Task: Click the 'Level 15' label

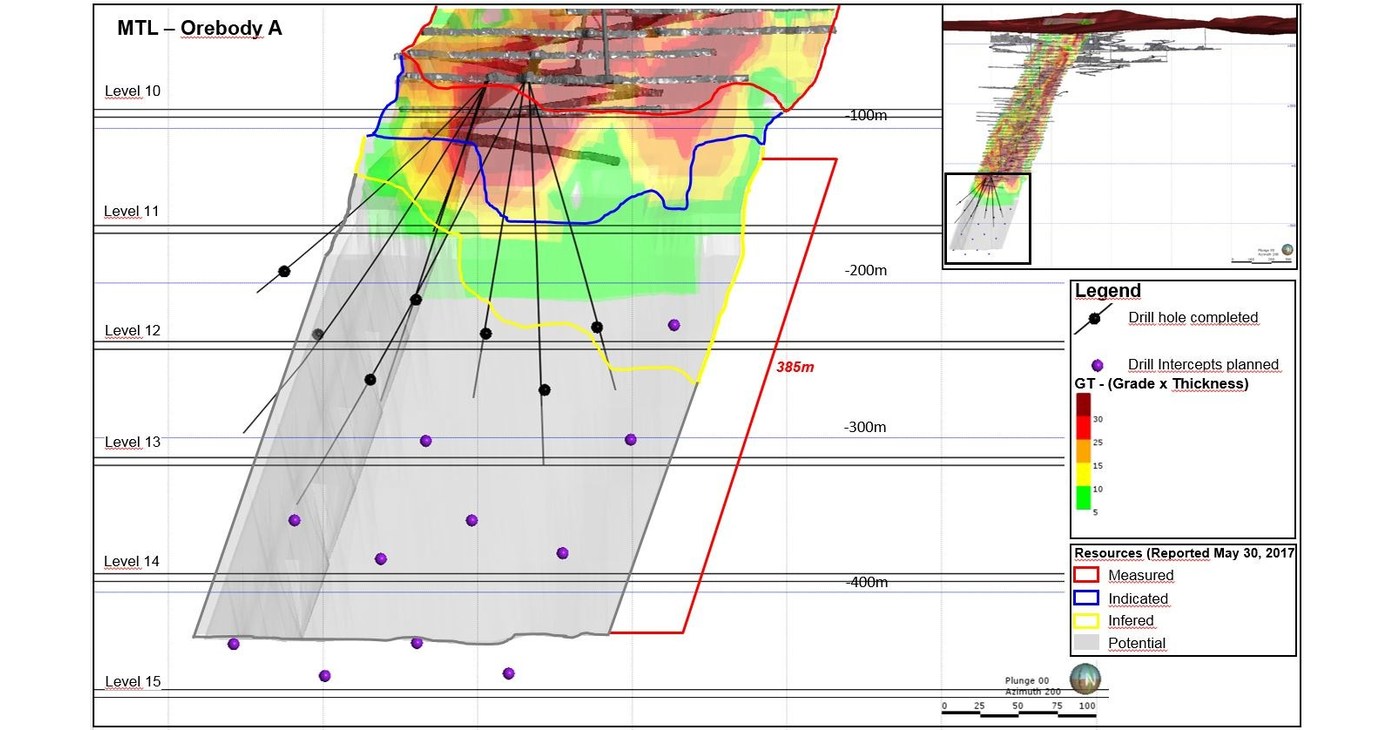Action: coord(132,682)
